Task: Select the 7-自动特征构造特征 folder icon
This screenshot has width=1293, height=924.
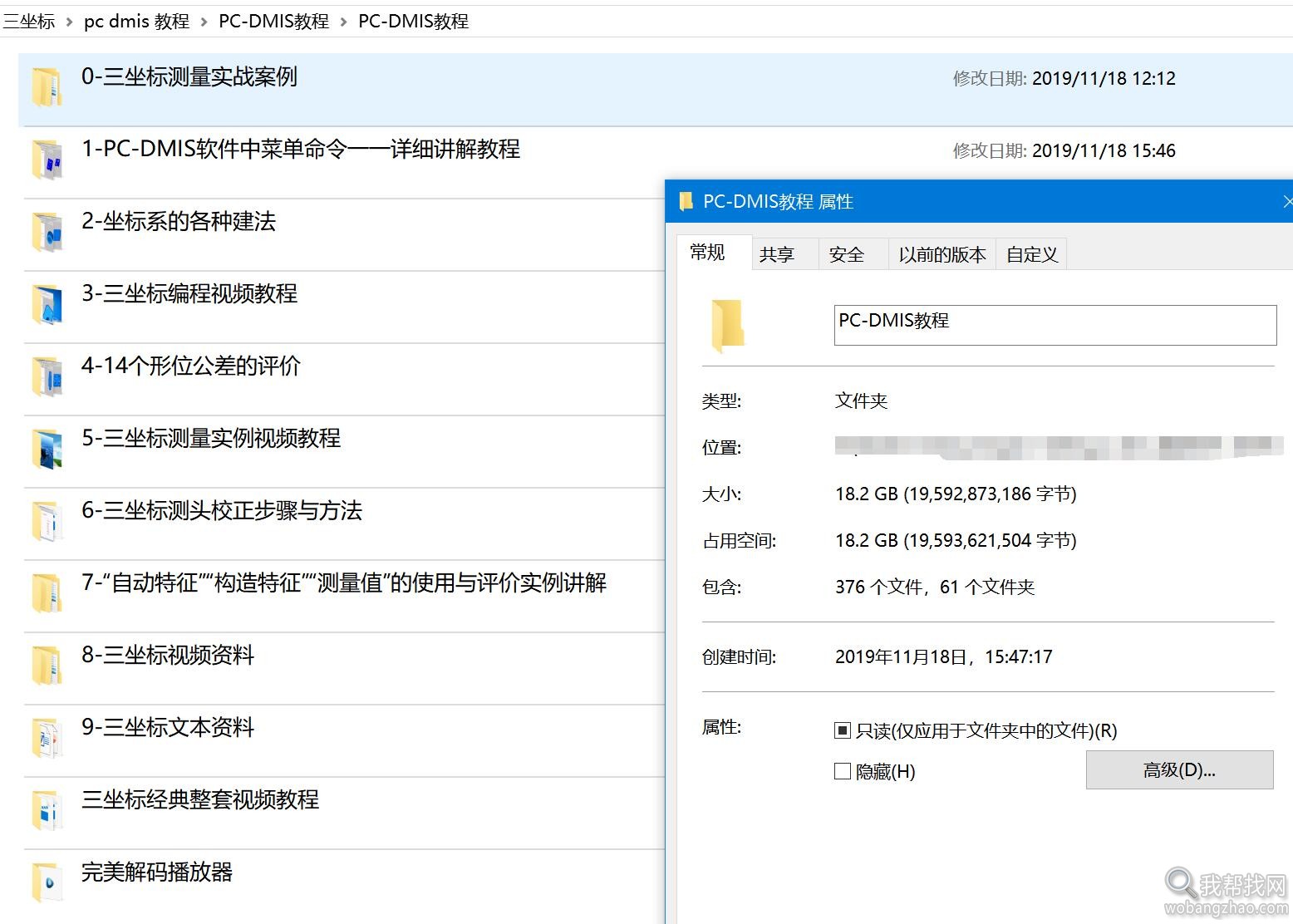Action: point(47,592)
